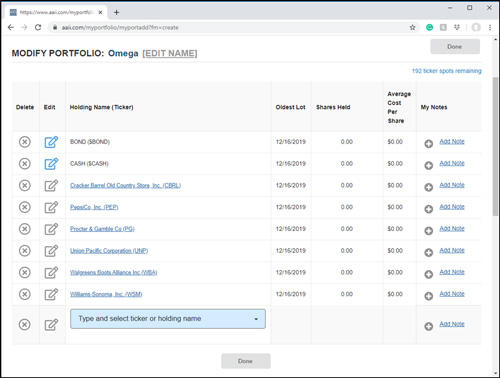Delete the Walgreens Boots Alliance row
Viewport: 500px width, 378px height.
click(24, 273)
